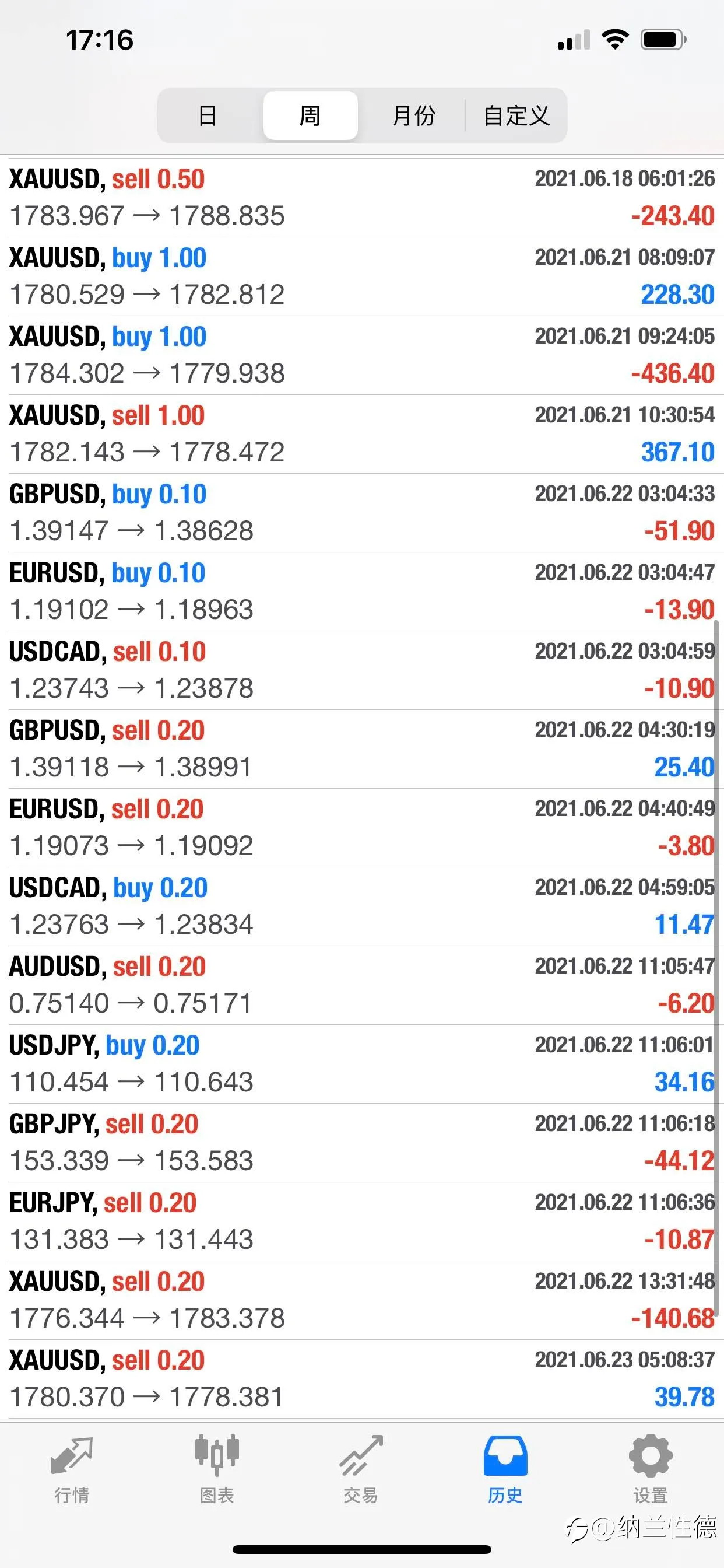This screenshot has height=1568, width=724.
Task: Switch to 月份 monthly period segment
Action: 414,115
